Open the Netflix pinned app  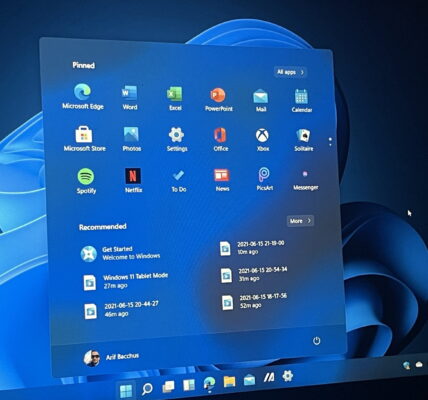133,180
